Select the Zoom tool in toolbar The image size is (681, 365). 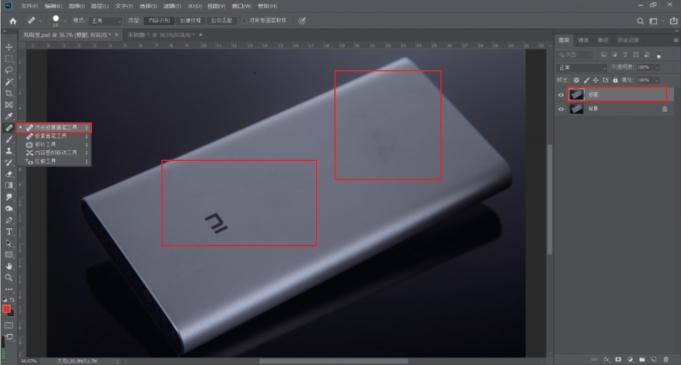coord(9,278)
